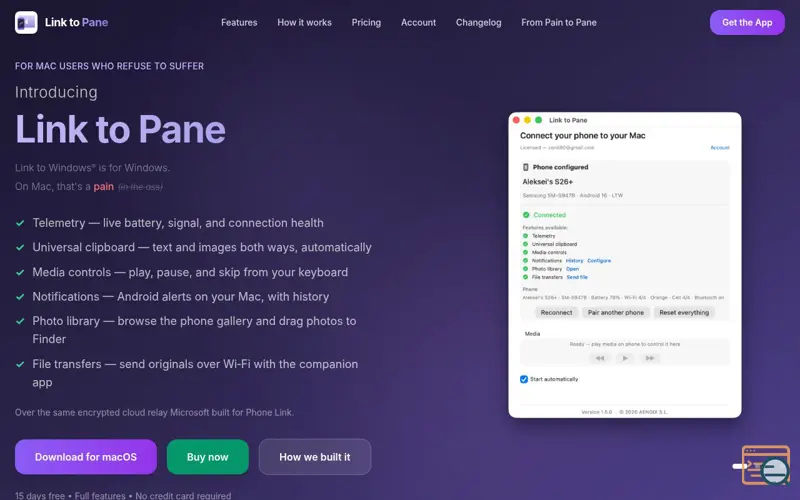Click the checkmark before Notifications feature line
The image size is (800, 500).
tap(20, 297)
